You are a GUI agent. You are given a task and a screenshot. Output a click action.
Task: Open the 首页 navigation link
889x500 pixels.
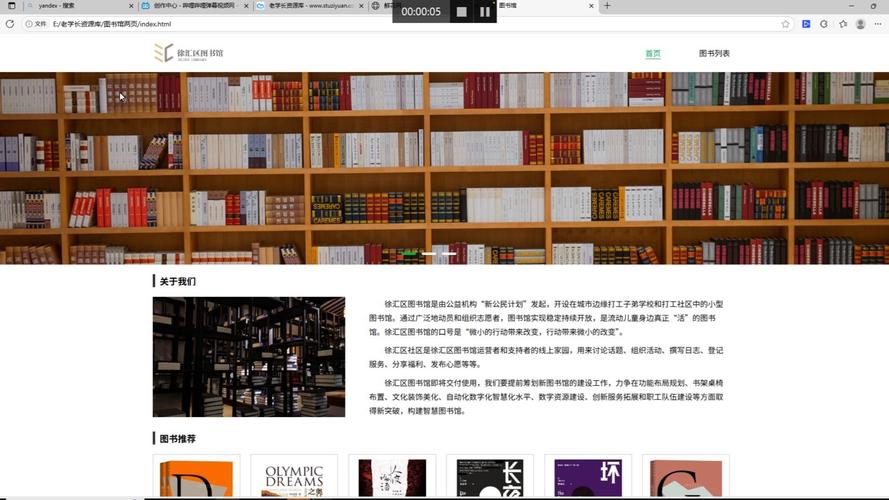click(x=653, y=53)
